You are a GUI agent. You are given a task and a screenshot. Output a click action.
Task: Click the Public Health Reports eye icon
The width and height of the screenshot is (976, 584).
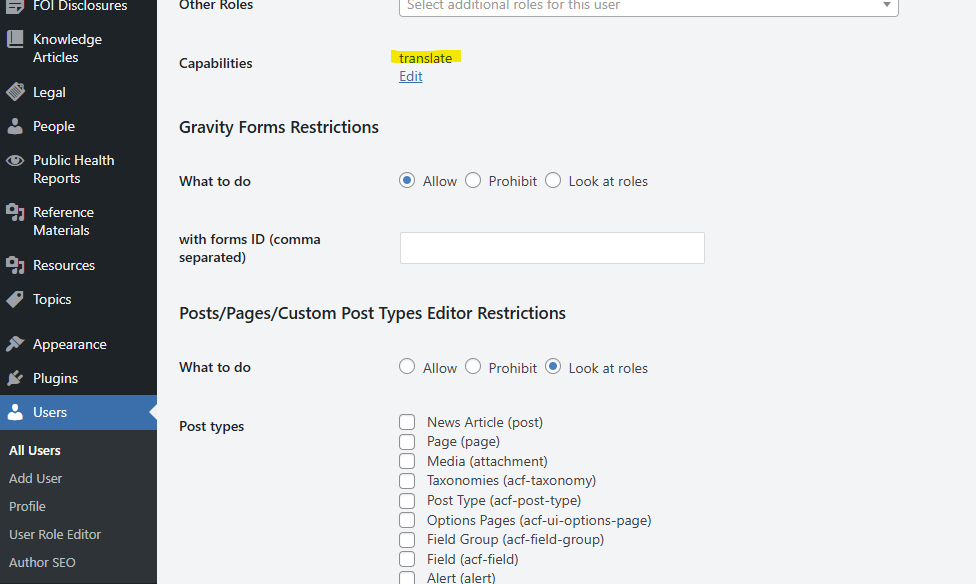(15, 161)
